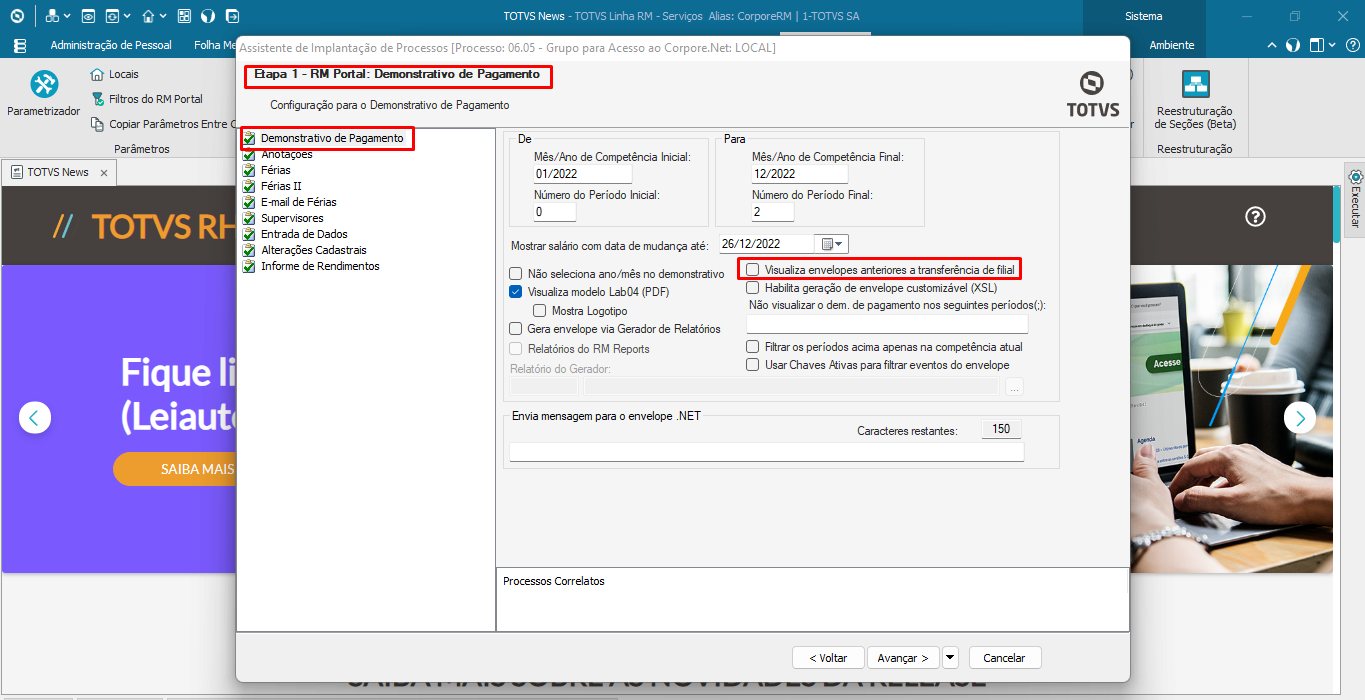This screenshot has width=1365, height=700.
Task: Click the layout panel icon near help
Action: [1317, 45]
